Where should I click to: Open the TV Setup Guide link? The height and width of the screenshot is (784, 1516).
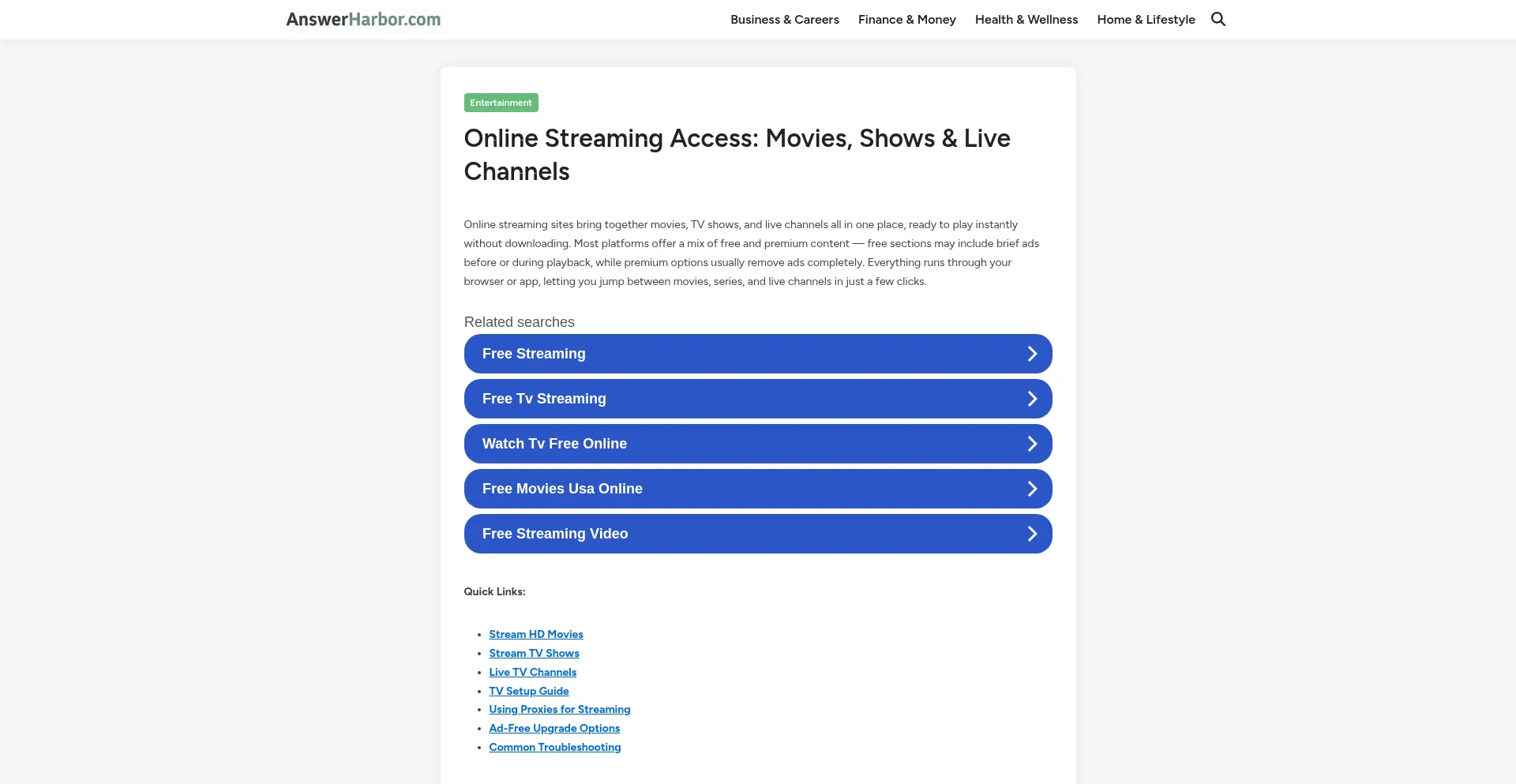pyautogui.click(x=528, y=691)
